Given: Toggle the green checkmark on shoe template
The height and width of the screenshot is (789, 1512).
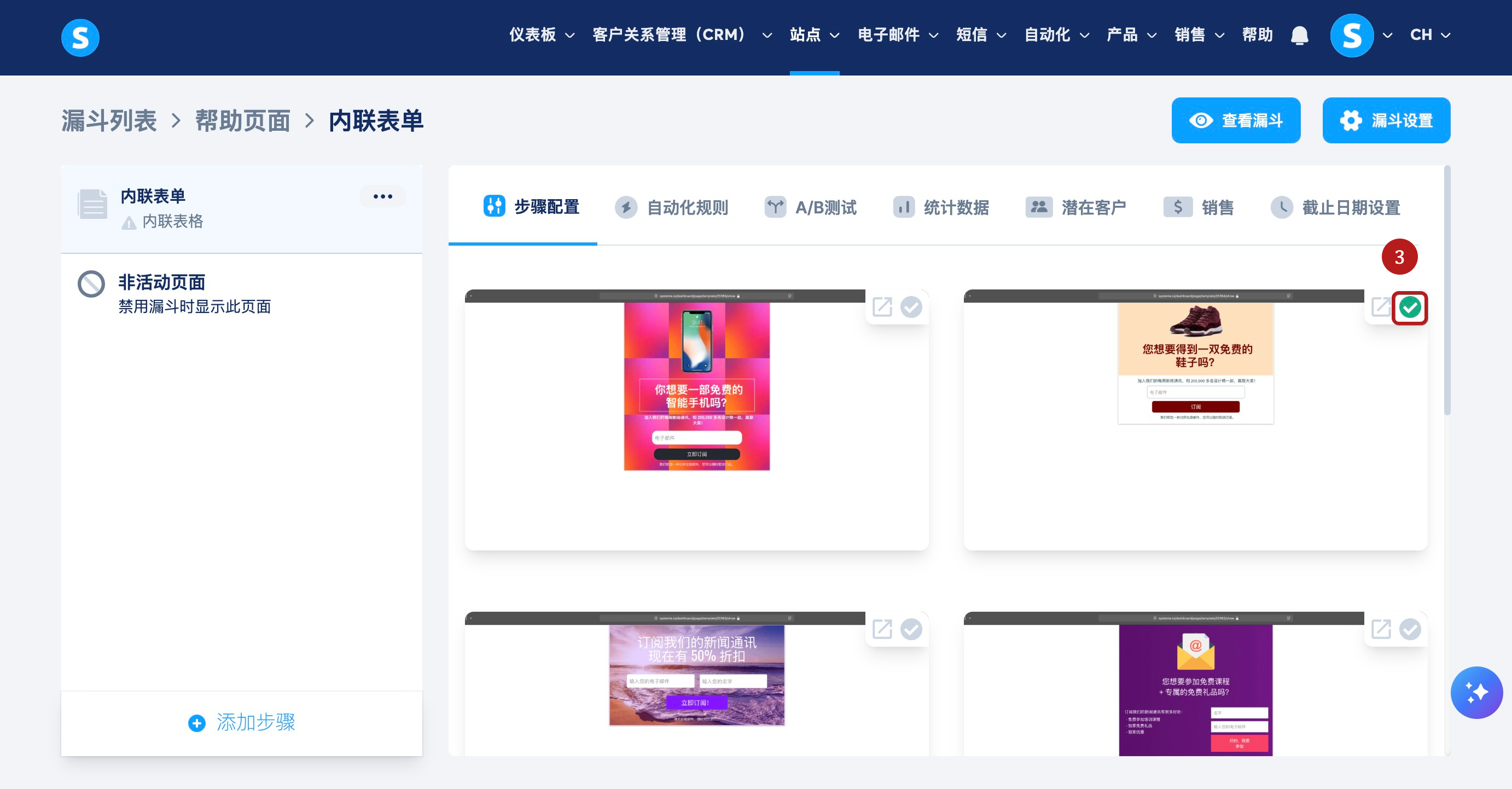Looking at the screenshot, I should click(1410, 307).
